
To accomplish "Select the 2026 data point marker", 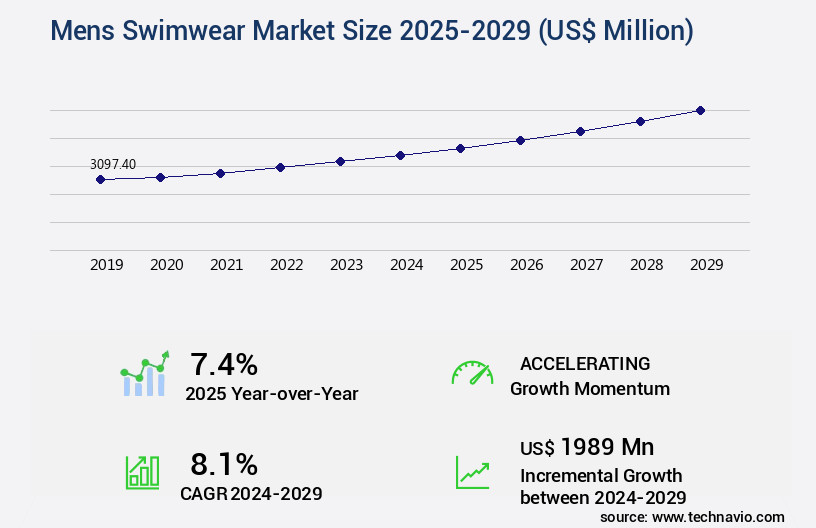I will click(x=520, y=140).
